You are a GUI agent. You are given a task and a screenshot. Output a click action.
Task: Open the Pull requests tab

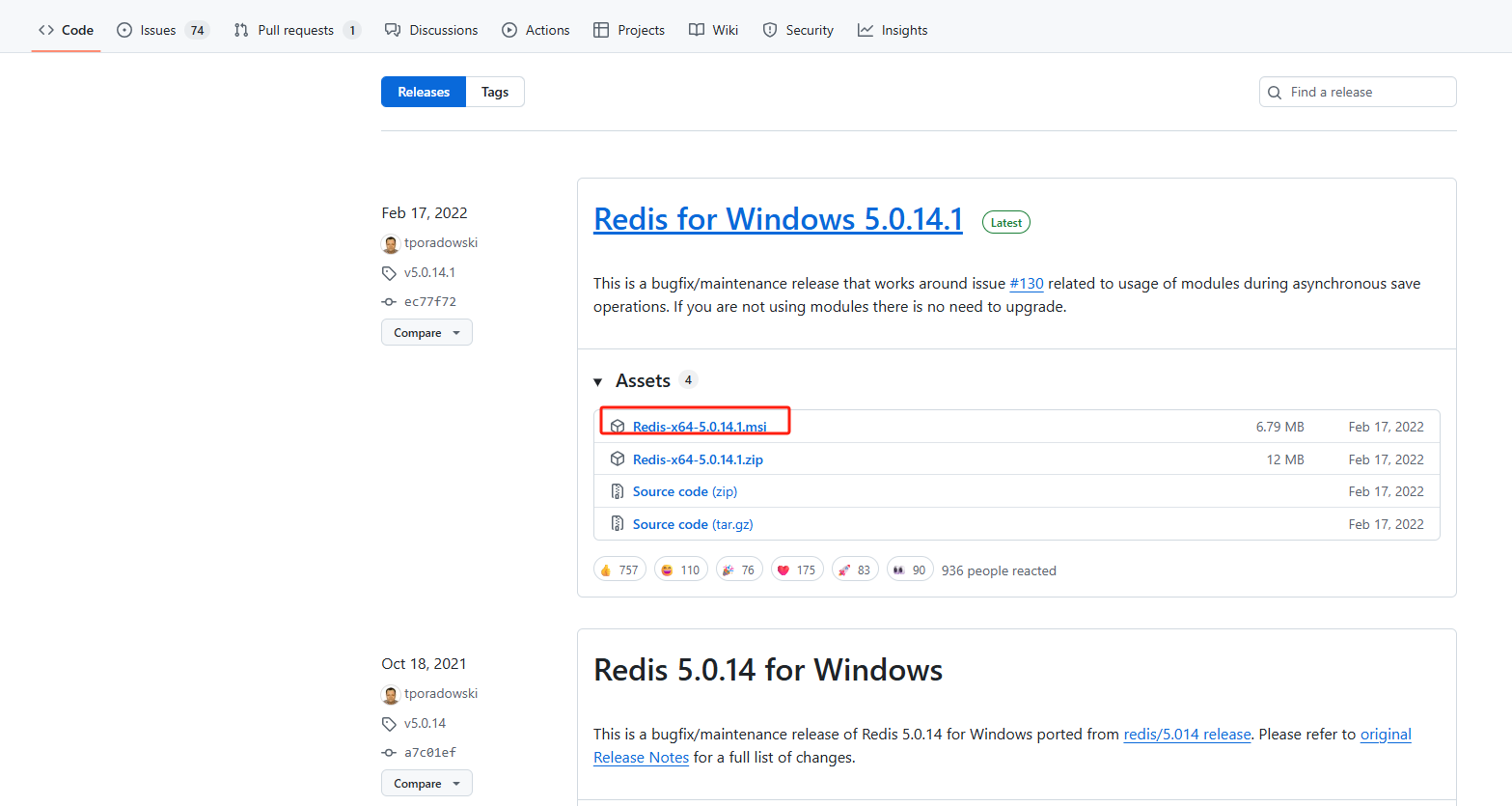point(297,30)
